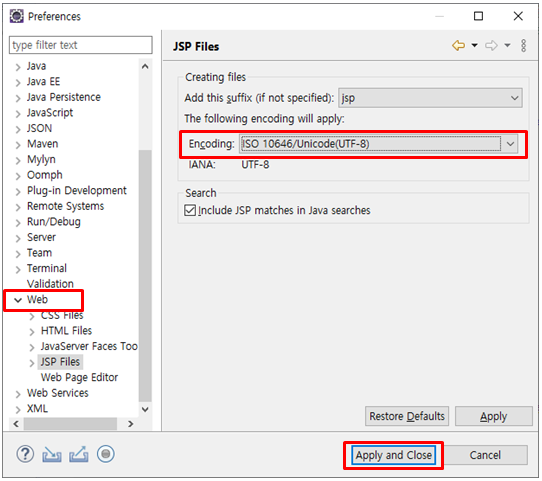Click the Import preferences icon
This screenshot has height=481, width=542.
[52, 454]
